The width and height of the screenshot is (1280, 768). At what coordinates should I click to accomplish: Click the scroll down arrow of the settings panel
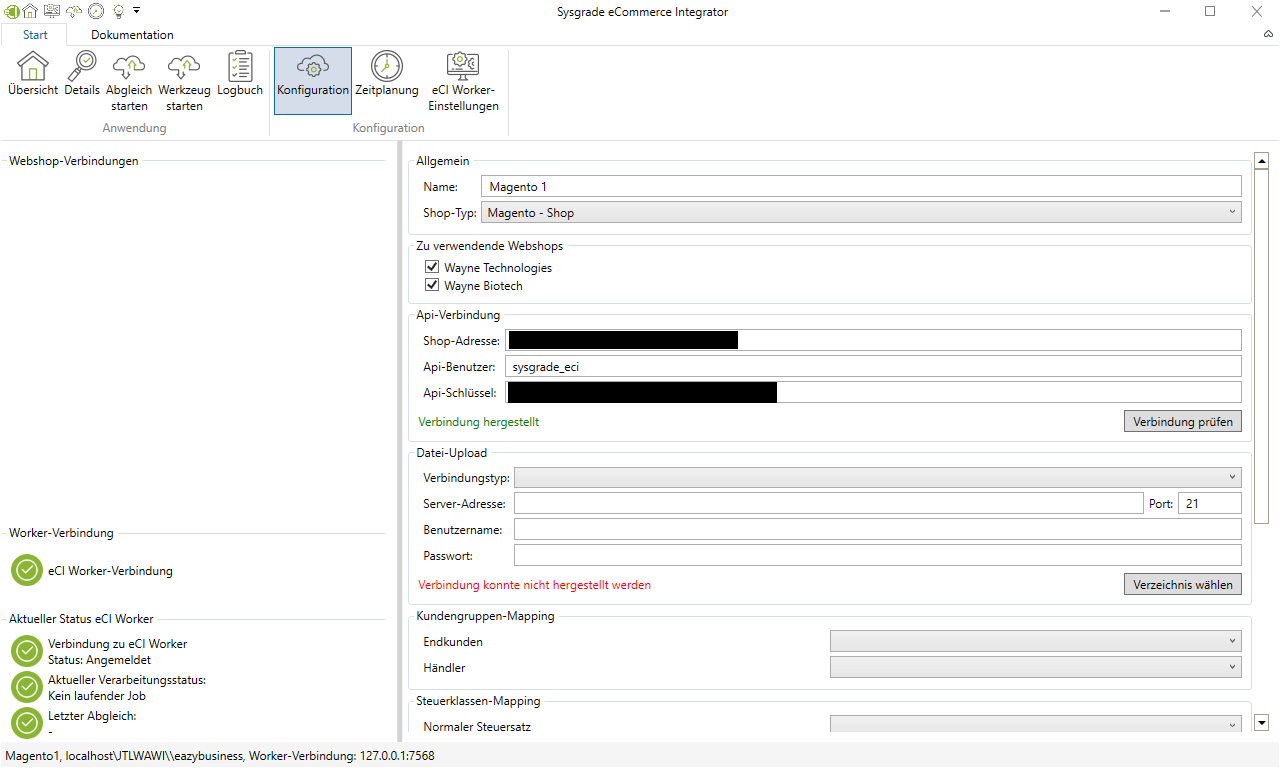[1261, 722]
